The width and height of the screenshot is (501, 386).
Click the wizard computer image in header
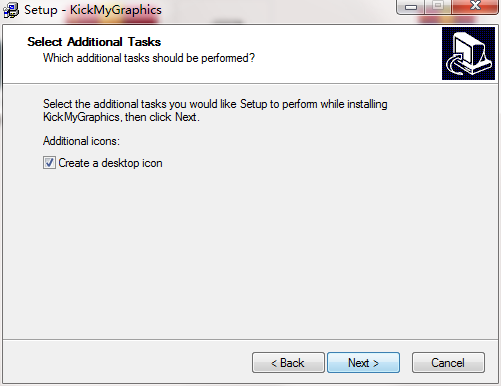468,53
